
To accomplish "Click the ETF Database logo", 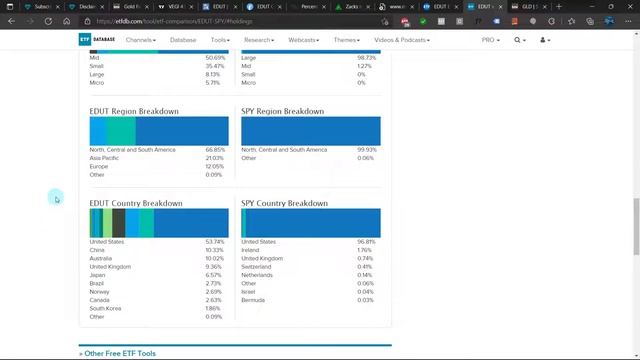I will [97, 40].
